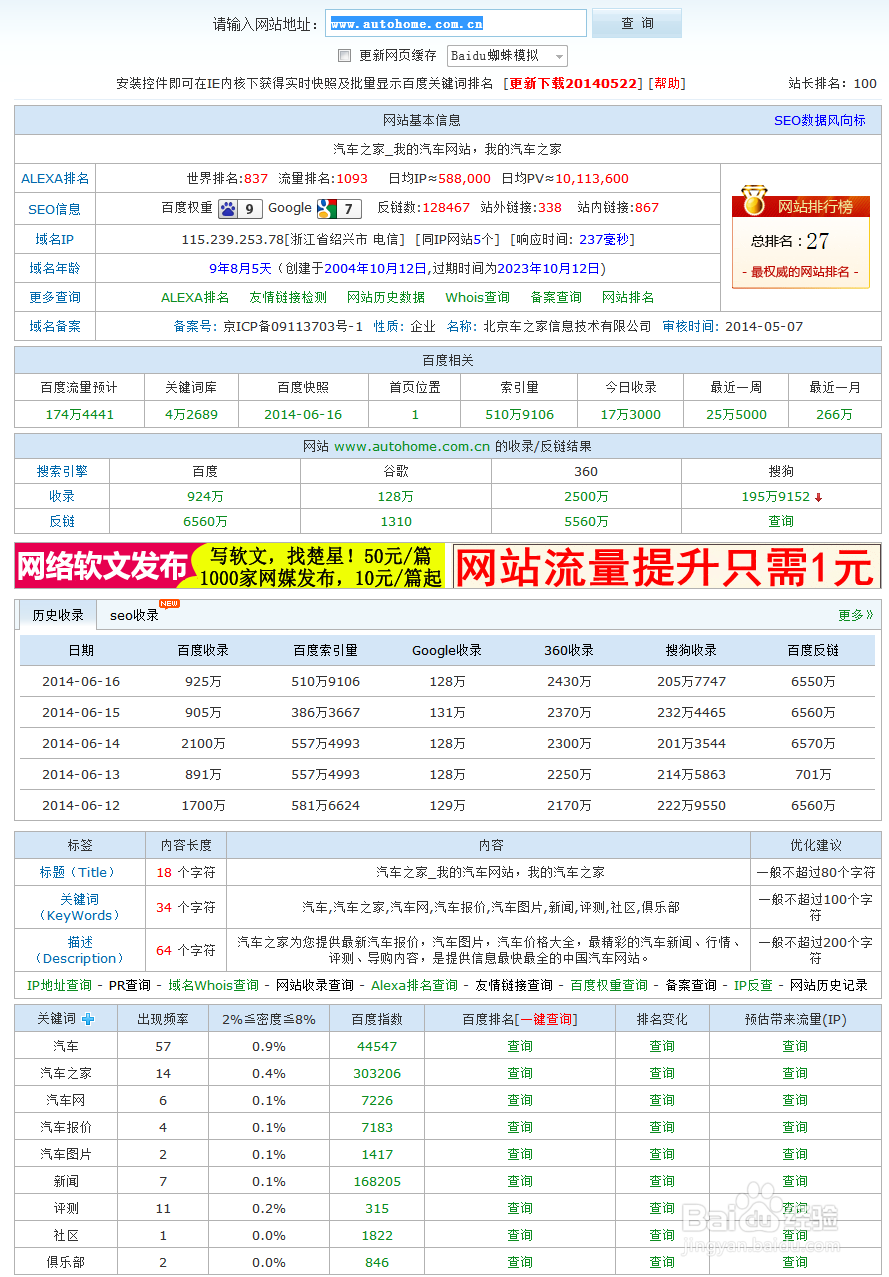Screen dimensions: 889x1277
Task: Click the 标题（Title） label link
Action: pos(79,873)
